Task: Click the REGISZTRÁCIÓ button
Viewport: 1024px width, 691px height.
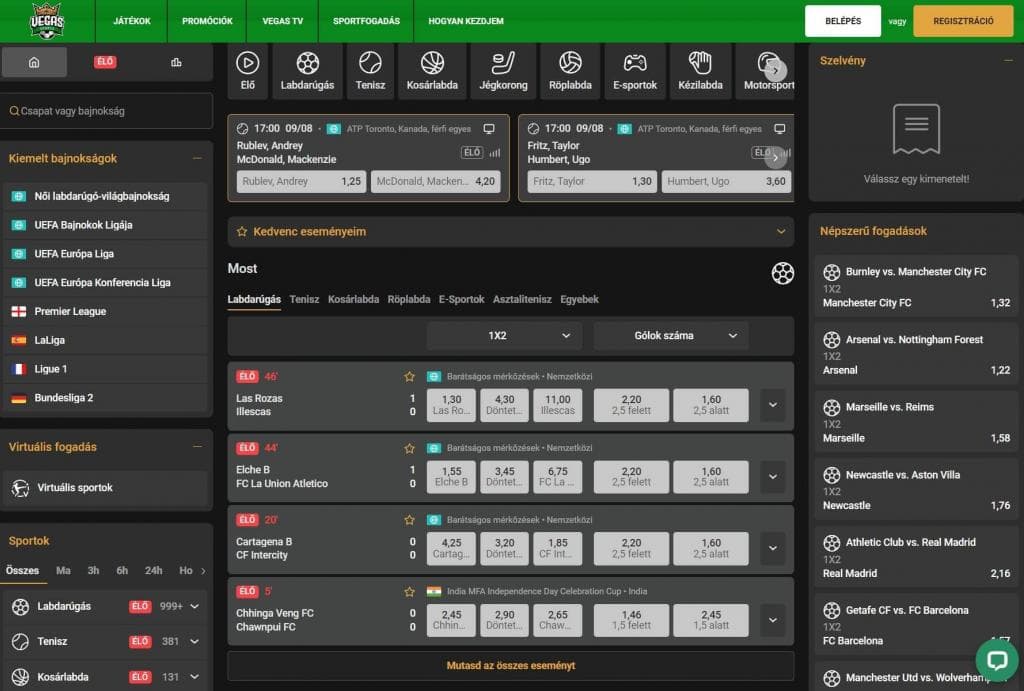Action: [x=963, y=21]
